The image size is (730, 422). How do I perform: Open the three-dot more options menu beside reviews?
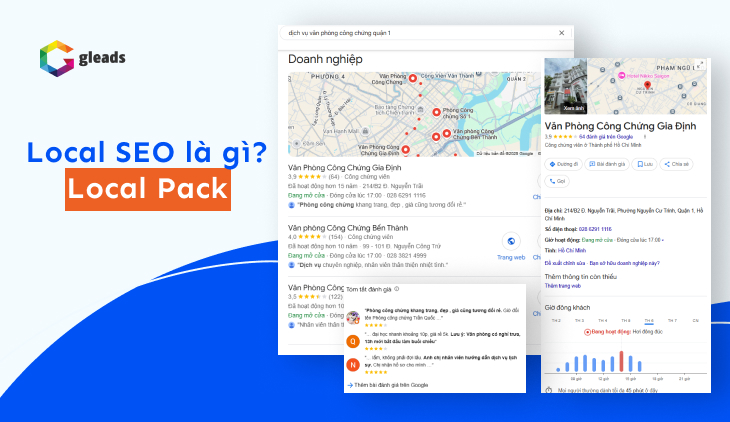pyautogui.click(x=645, y=137)
